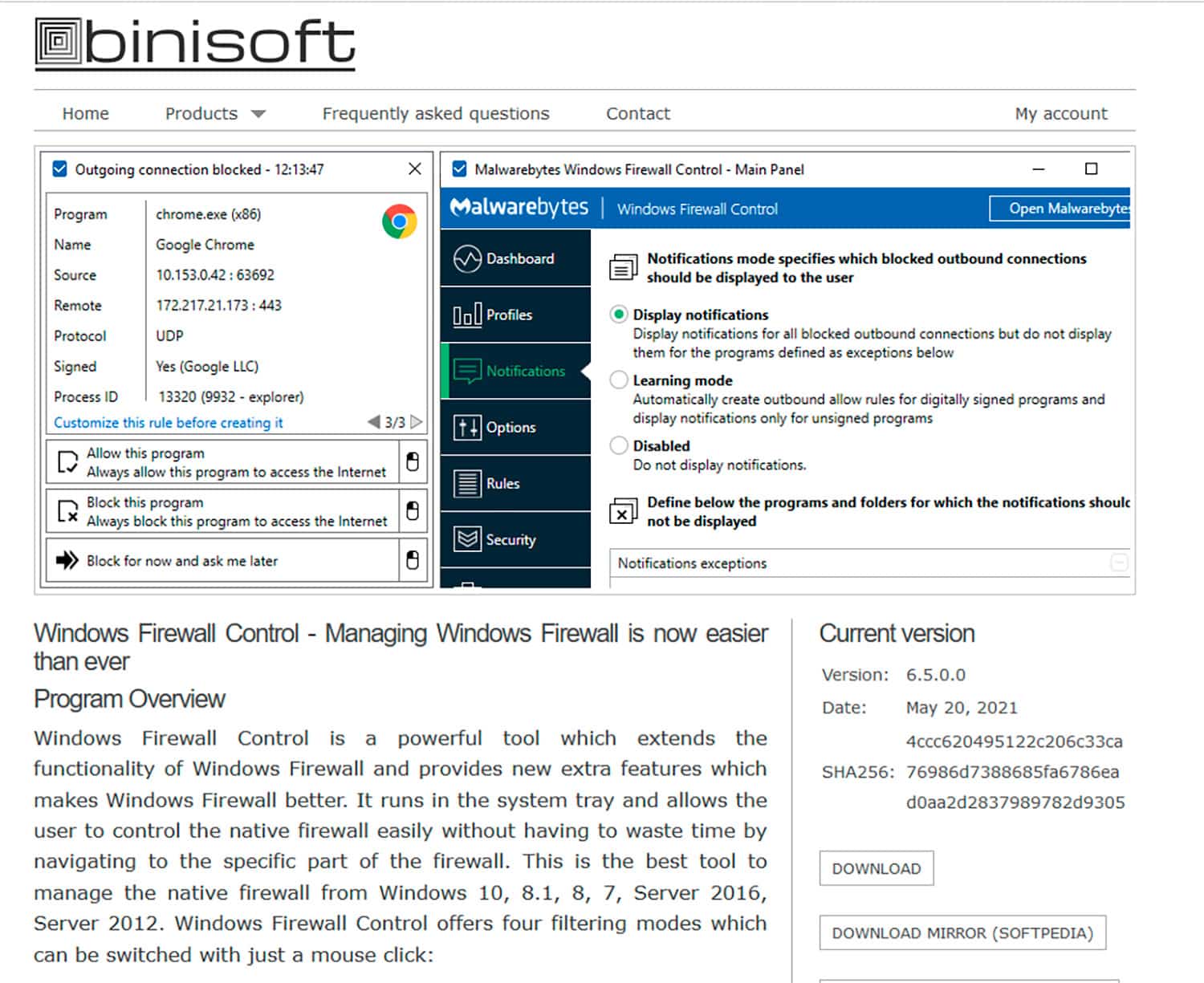1204x983 pixels.
Task: Click the Process ID value 13320 (9932 - explorer)
Action: click(231, 396)
